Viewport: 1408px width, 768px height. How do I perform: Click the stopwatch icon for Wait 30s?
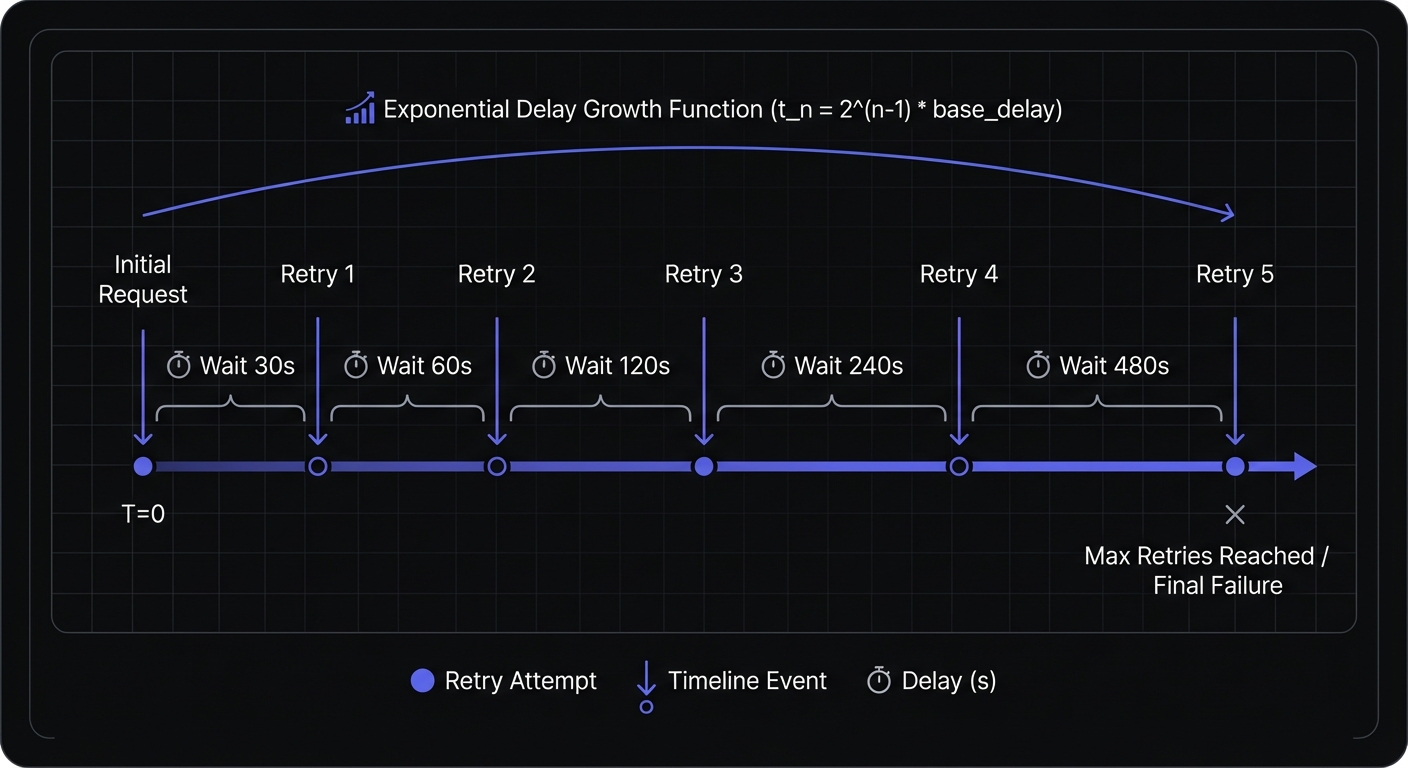pyautogui.click(x=179, y=366)
